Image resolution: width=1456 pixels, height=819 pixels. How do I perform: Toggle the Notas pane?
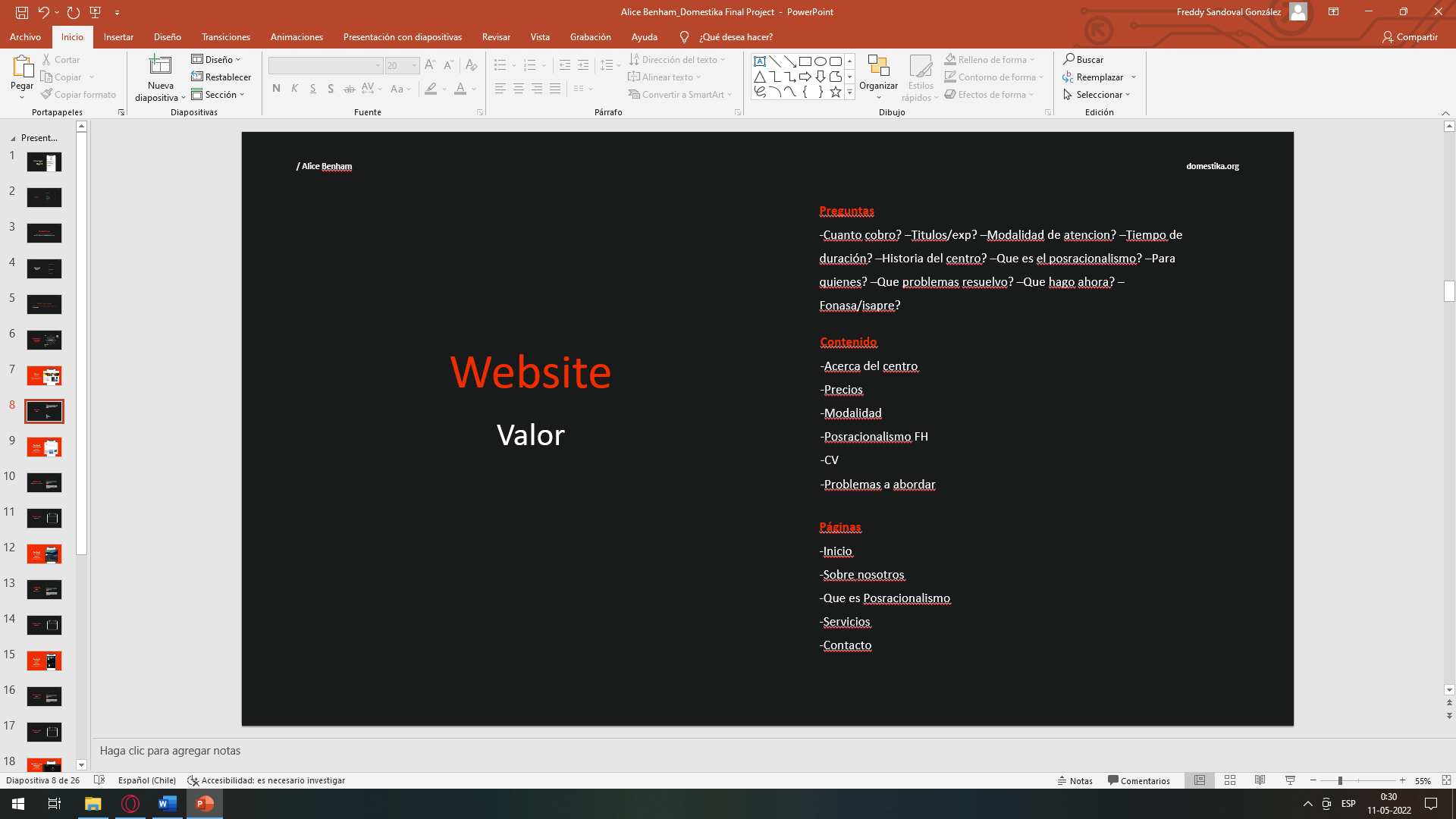[1075, 780]
